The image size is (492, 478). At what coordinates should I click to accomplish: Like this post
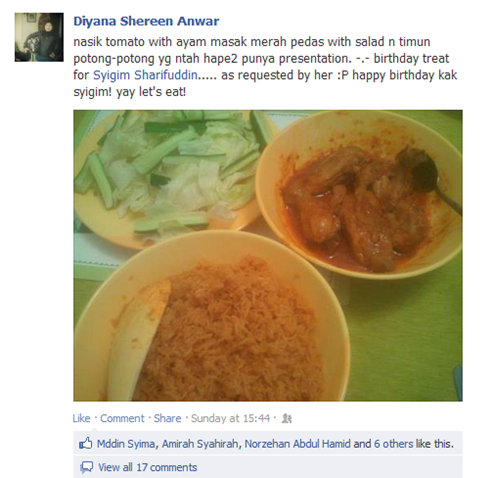[x=81, y=418]
